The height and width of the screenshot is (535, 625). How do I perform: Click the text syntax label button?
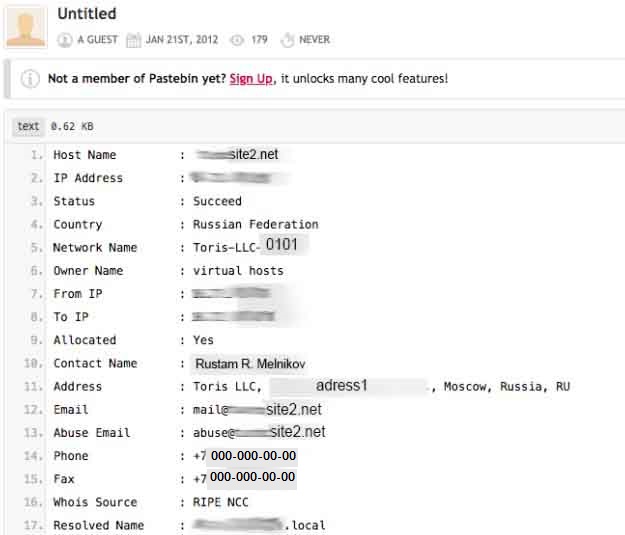pos(28,126)
